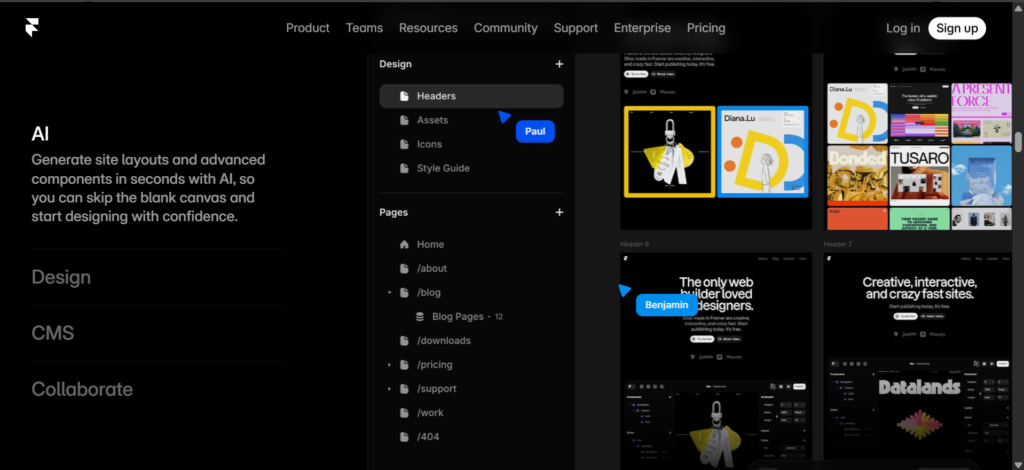Open the Bonded gold thumbnail

coord(857,174)
